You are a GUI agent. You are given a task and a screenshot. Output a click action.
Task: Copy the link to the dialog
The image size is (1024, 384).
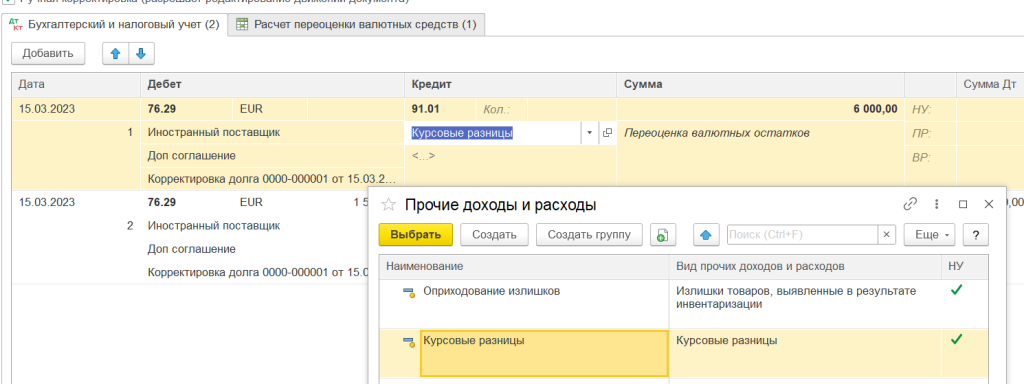pos(910,204)
